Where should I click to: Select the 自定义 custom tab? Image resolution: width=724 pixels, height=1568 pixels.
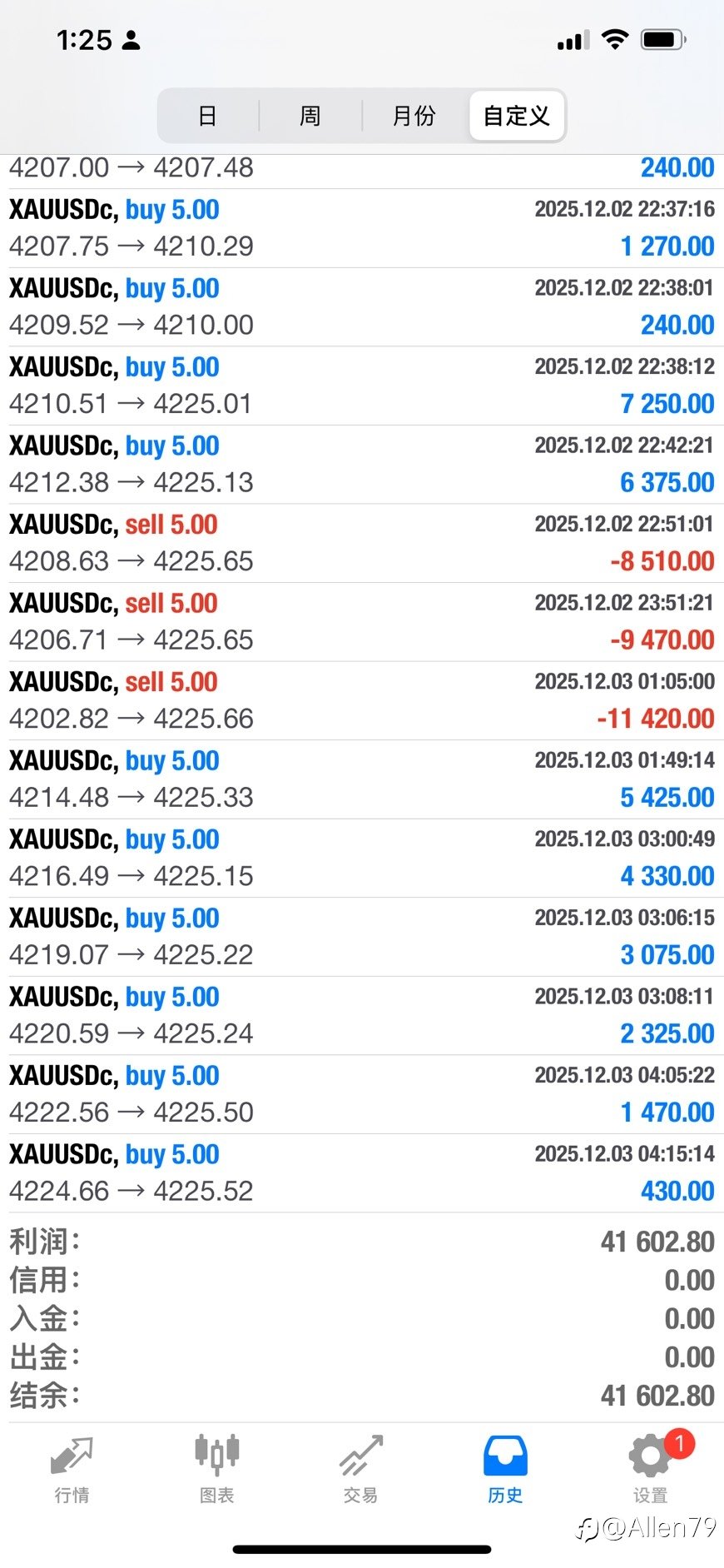pyautogui.click(x=517, y=116)
